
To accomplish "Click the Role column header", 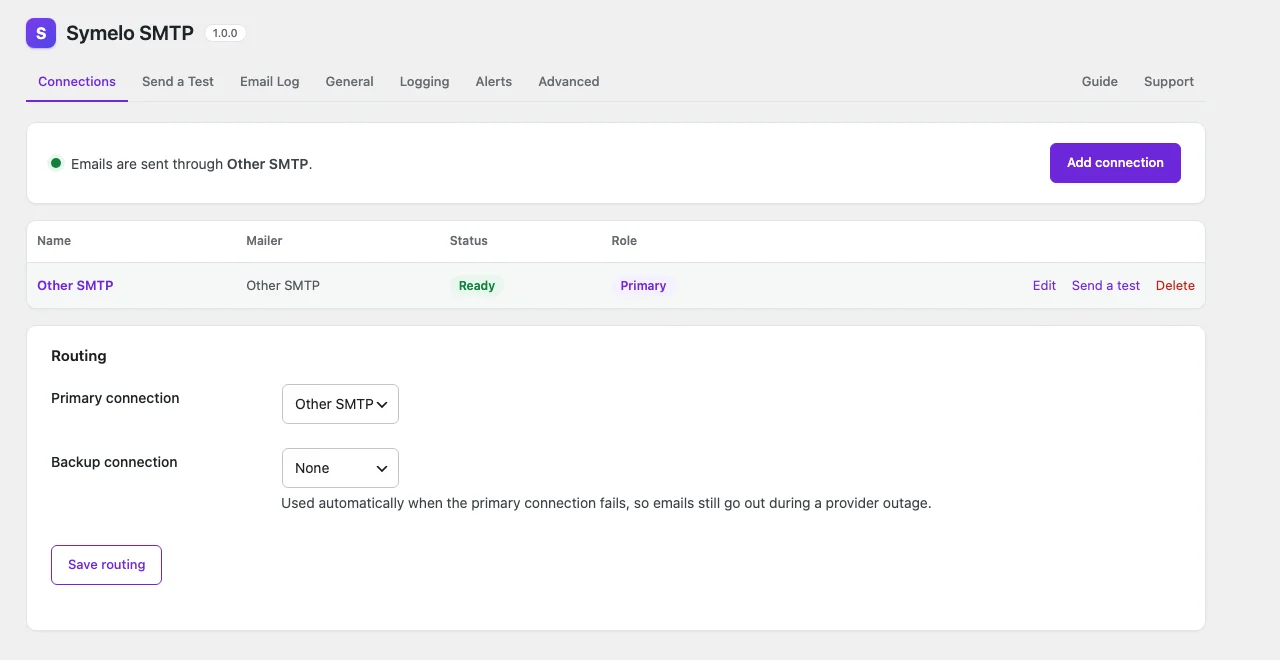I will point(624,241).
